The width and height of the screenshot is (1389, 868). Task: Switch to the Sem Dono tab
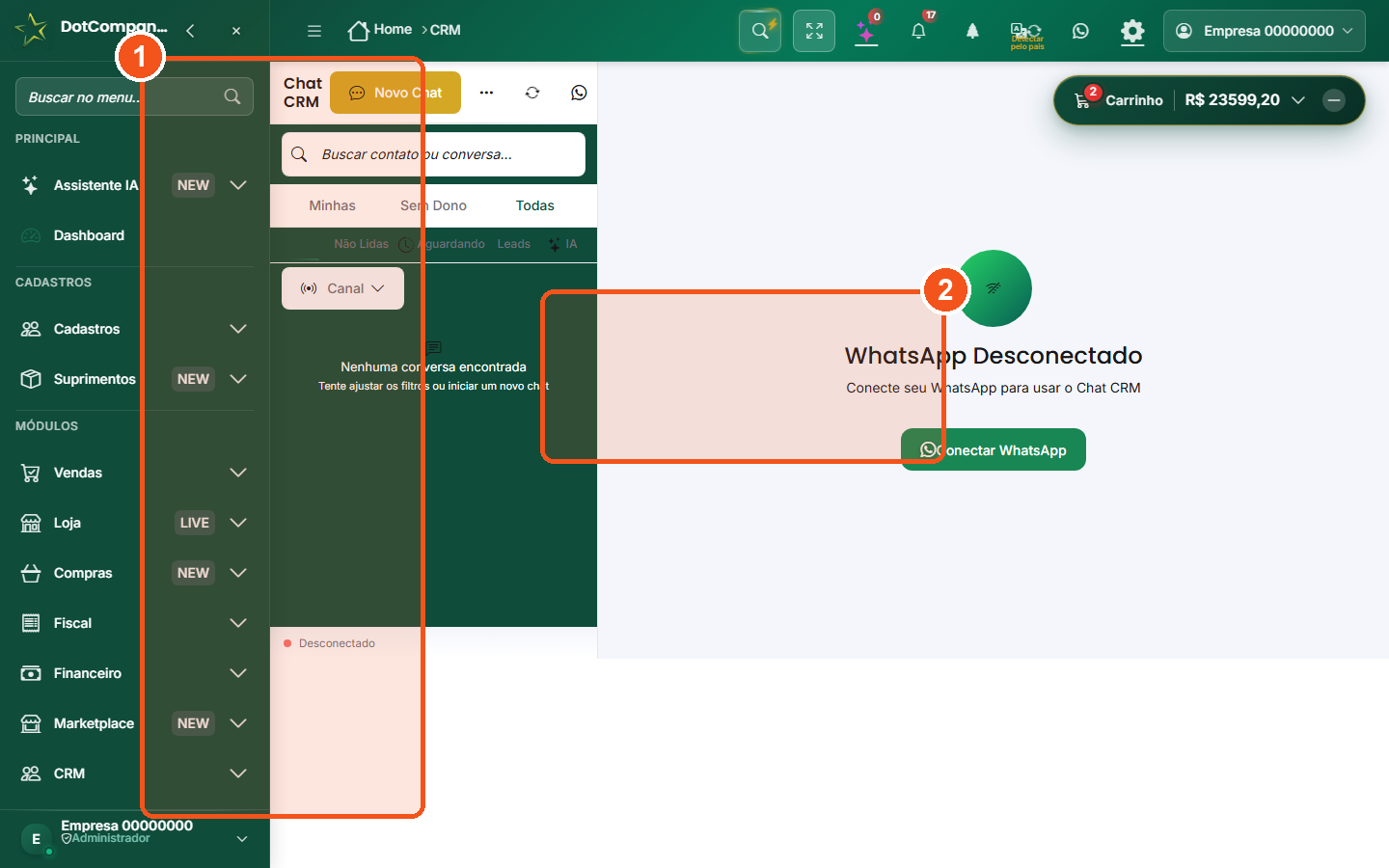coord(433,205)
